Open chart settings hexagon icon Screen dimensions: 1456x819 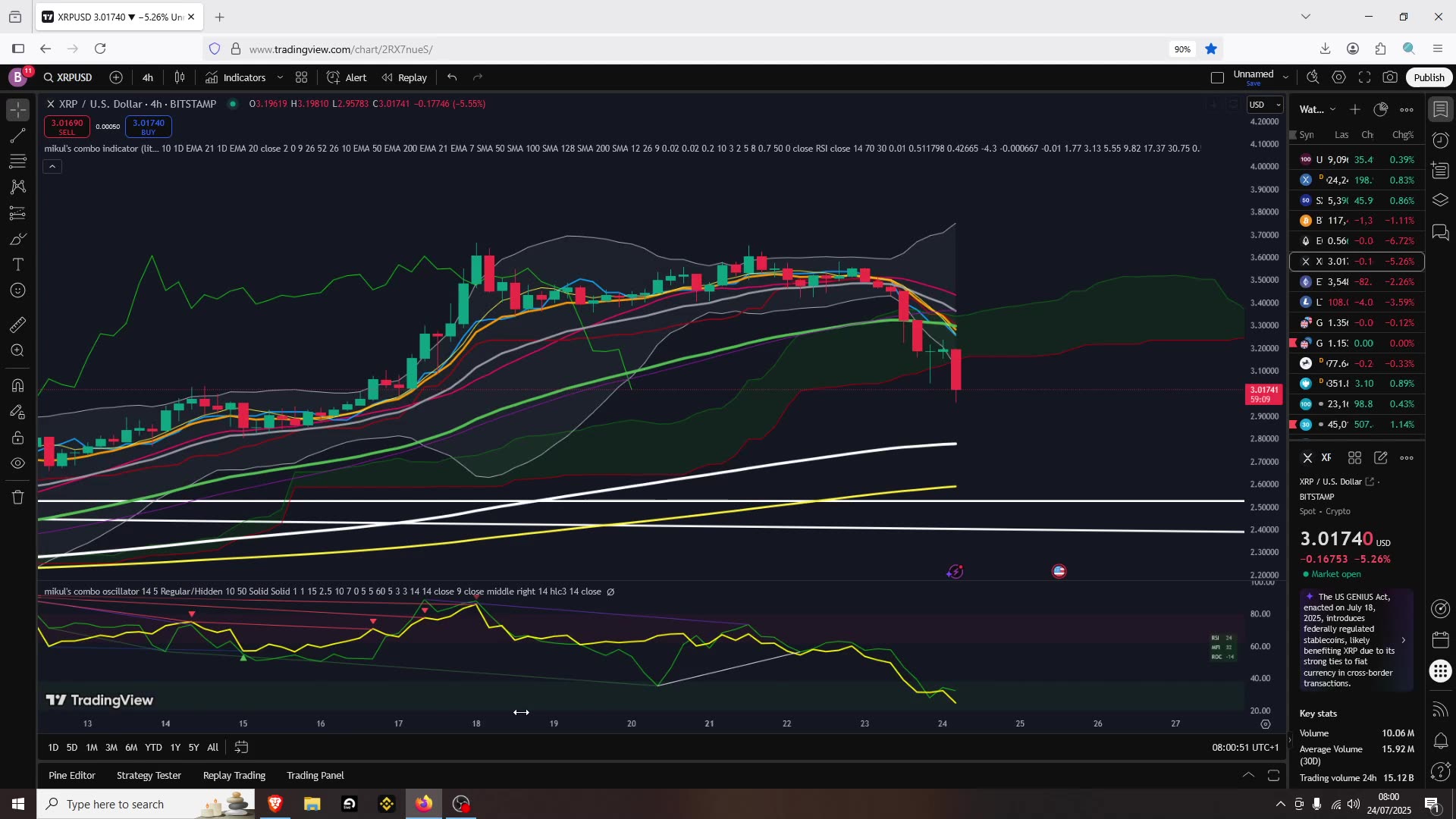(x=1339, y=77)
